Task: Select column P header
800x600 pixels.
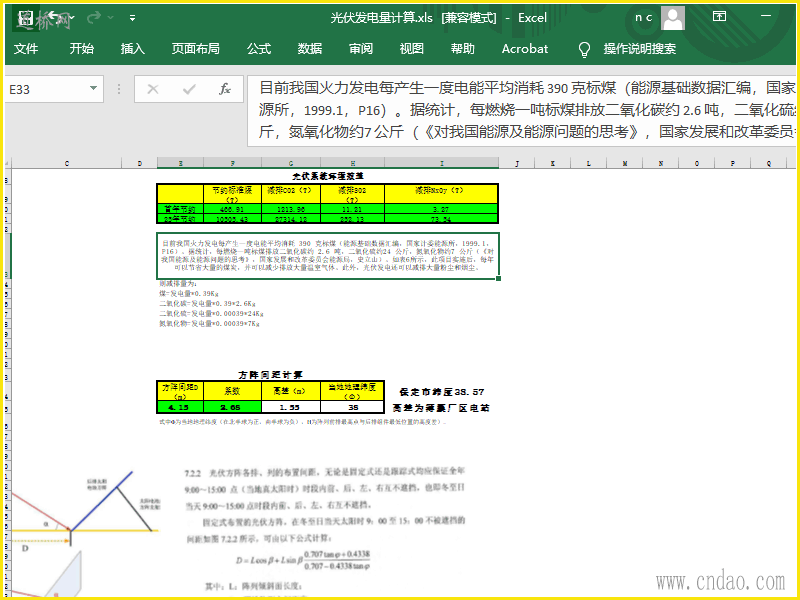Action: (733, 163)
